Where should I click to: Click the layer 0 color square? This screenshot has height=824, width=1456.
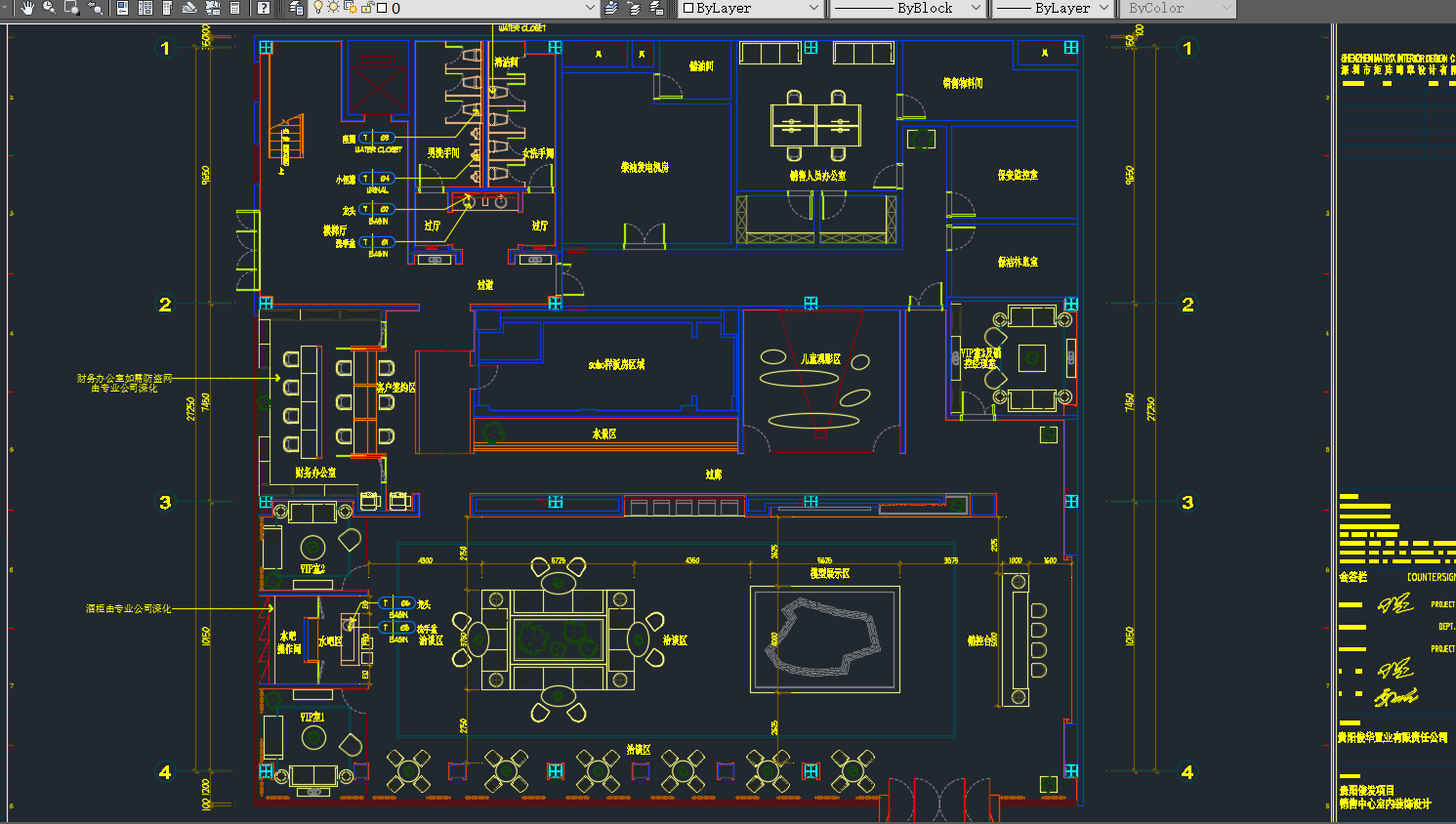[x=382, y=8]
